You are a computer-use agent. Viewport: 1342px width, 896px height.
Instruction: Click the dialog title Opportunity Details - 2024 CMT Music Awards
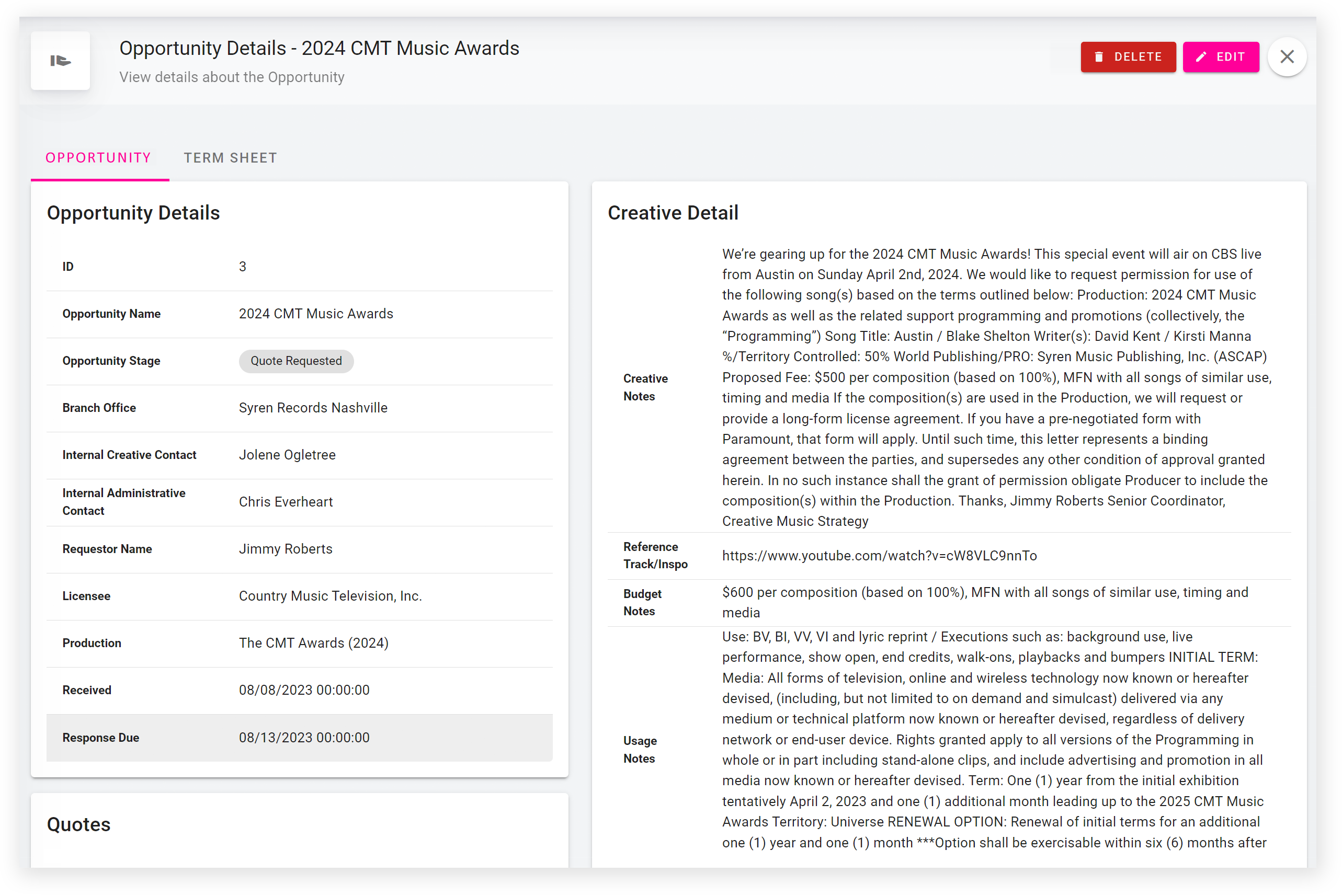pyautogui.click(x=319, y=48)
